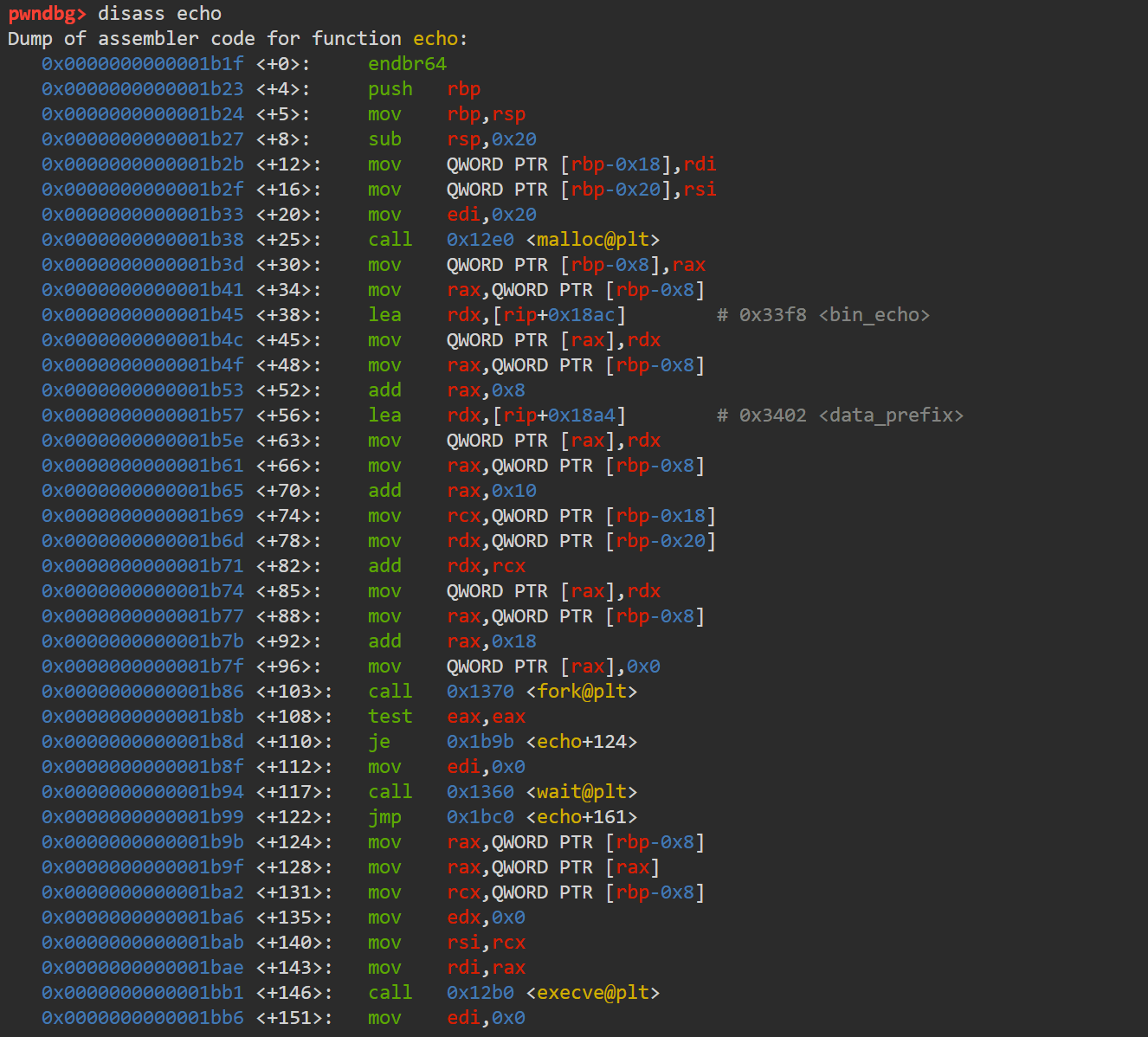Click the offset marker <+131>
The image size is (1148, 1037).
[x=294, y=892]
